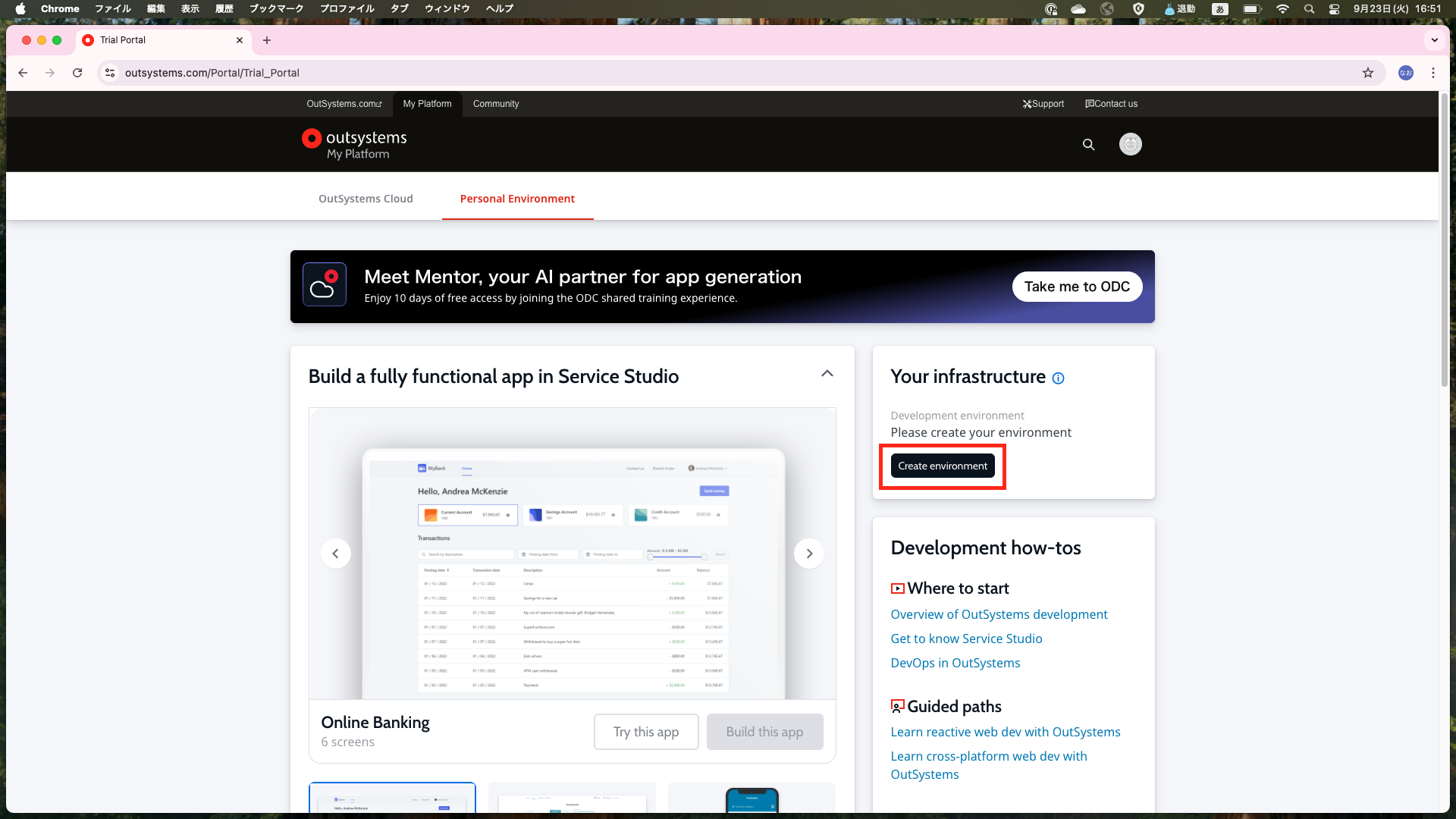The image size is (1456, 819).
Task: Show next app in carousel
Action: click(808, 554)
